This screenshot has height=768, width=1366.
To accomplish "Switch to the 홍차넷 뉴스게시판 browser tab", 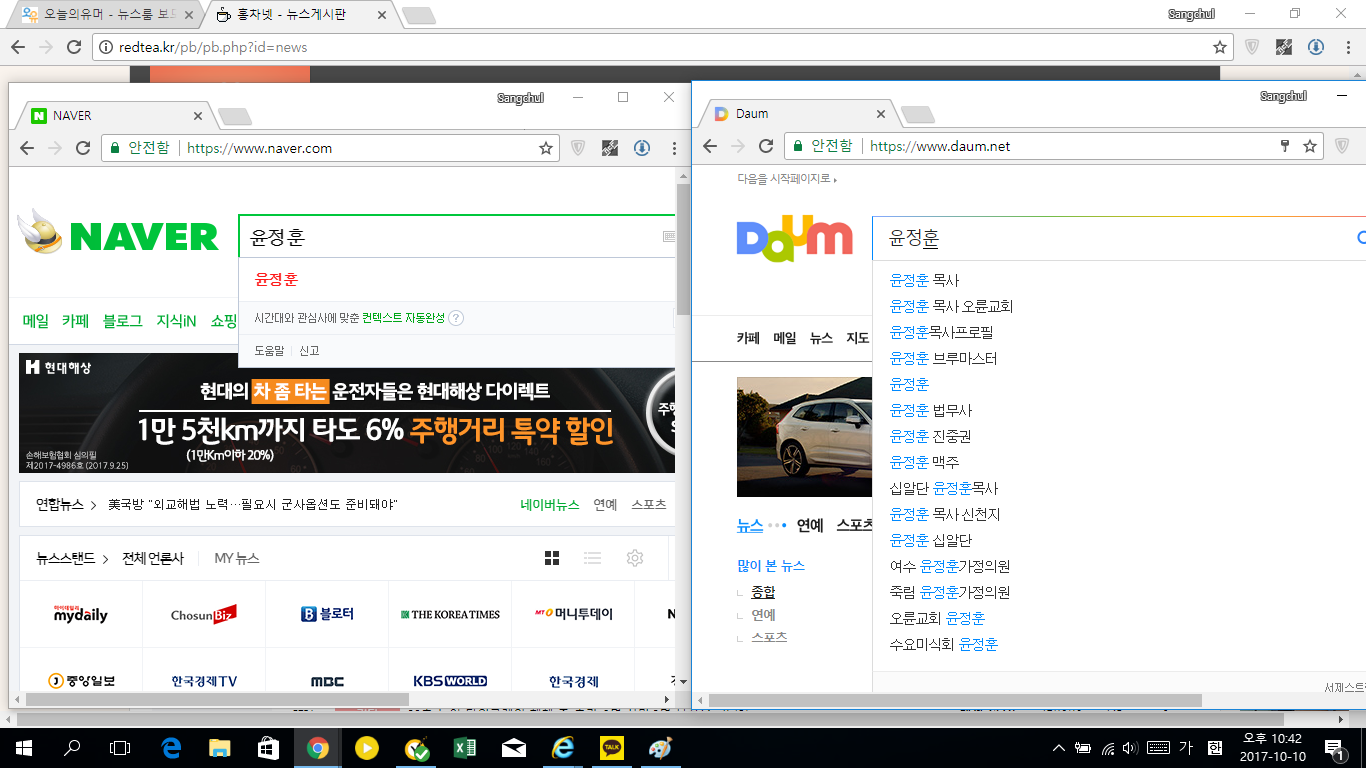I will (x=296, y=15).
